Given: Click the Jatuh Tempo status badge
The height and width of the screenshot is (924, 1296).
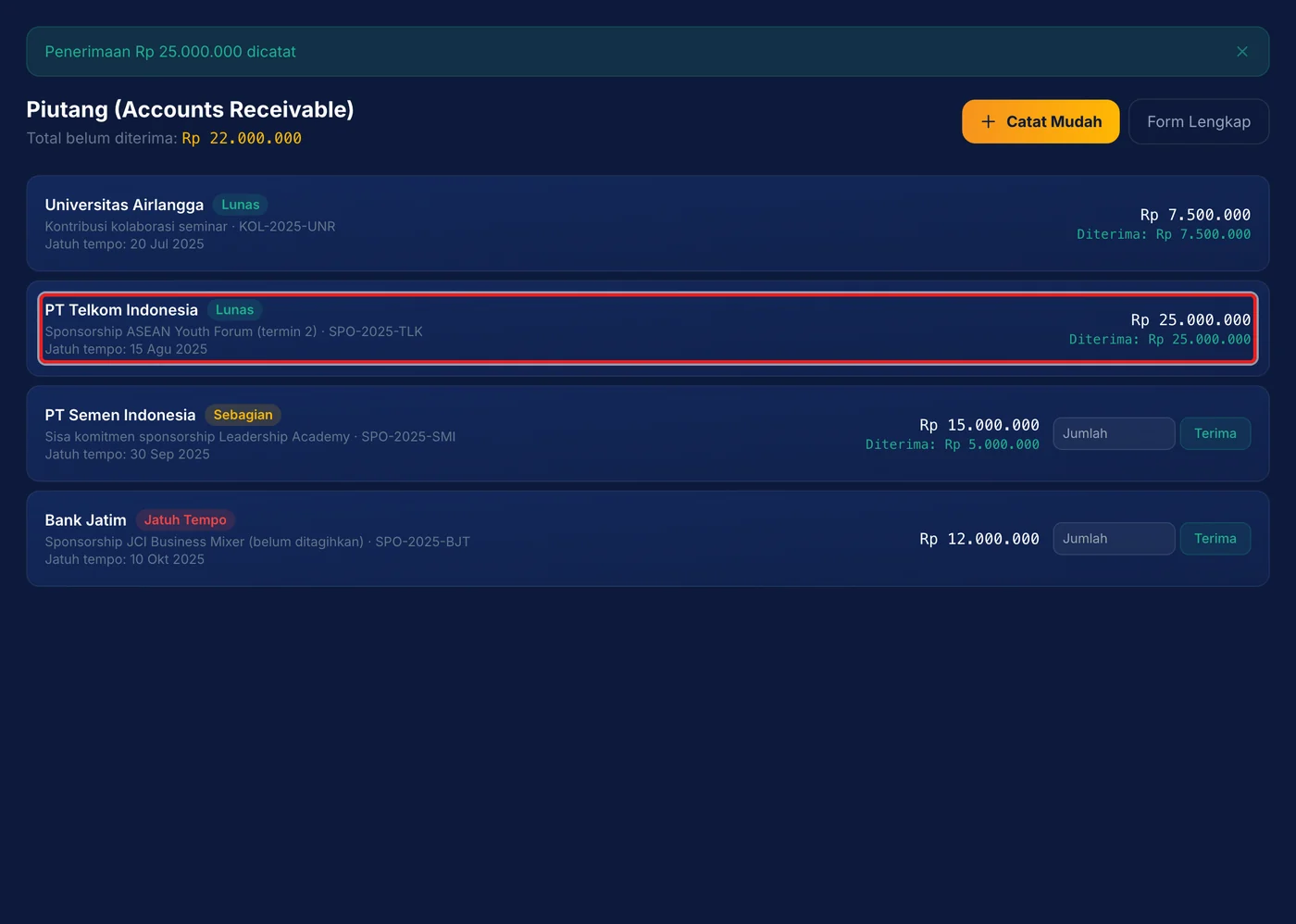Looking at the screenshot, I should pyautogui.click(x=185, y=520).
